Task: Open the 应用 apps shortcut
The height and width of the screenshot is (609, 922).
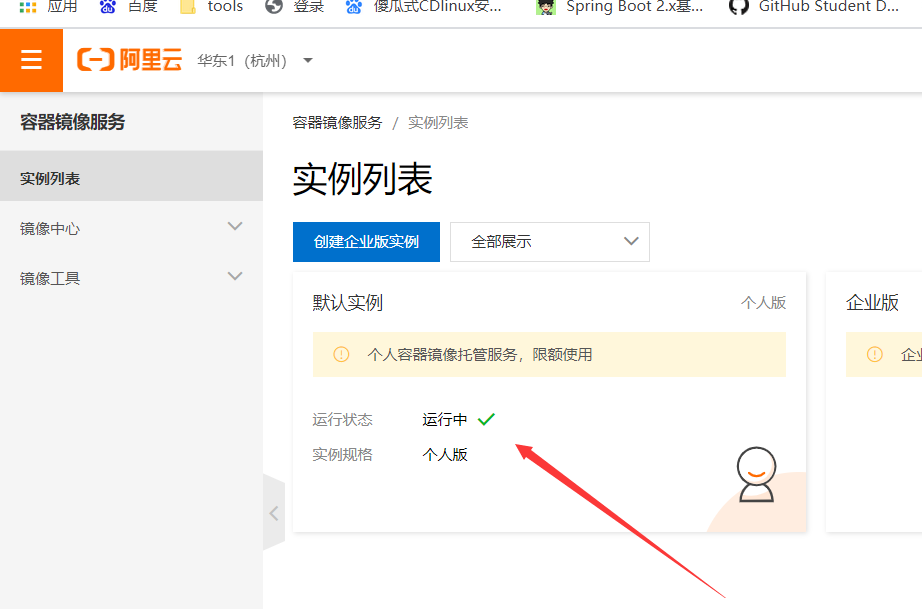Action: [49, 7]
